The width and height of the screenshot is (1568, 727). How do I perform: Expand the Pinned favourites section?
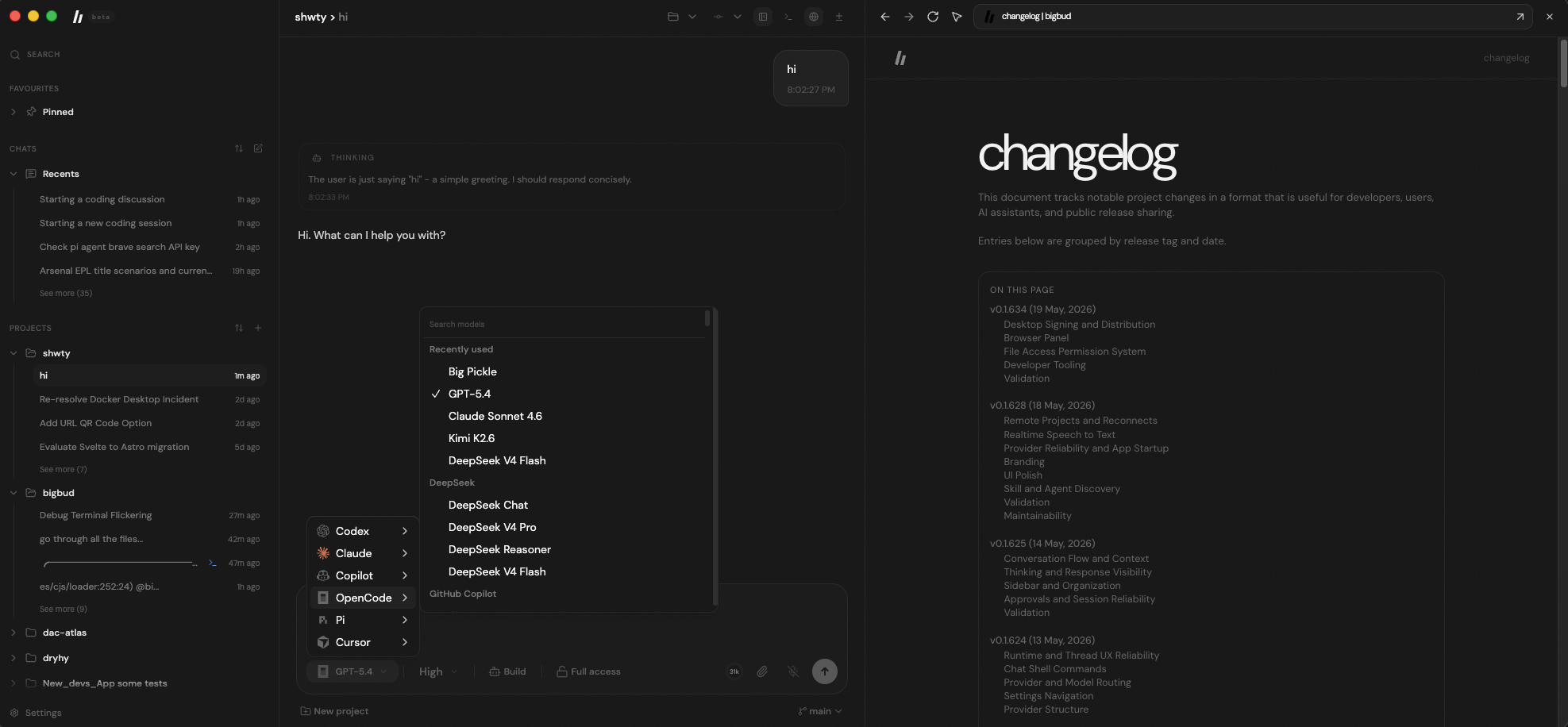click(x=13, y=112)
